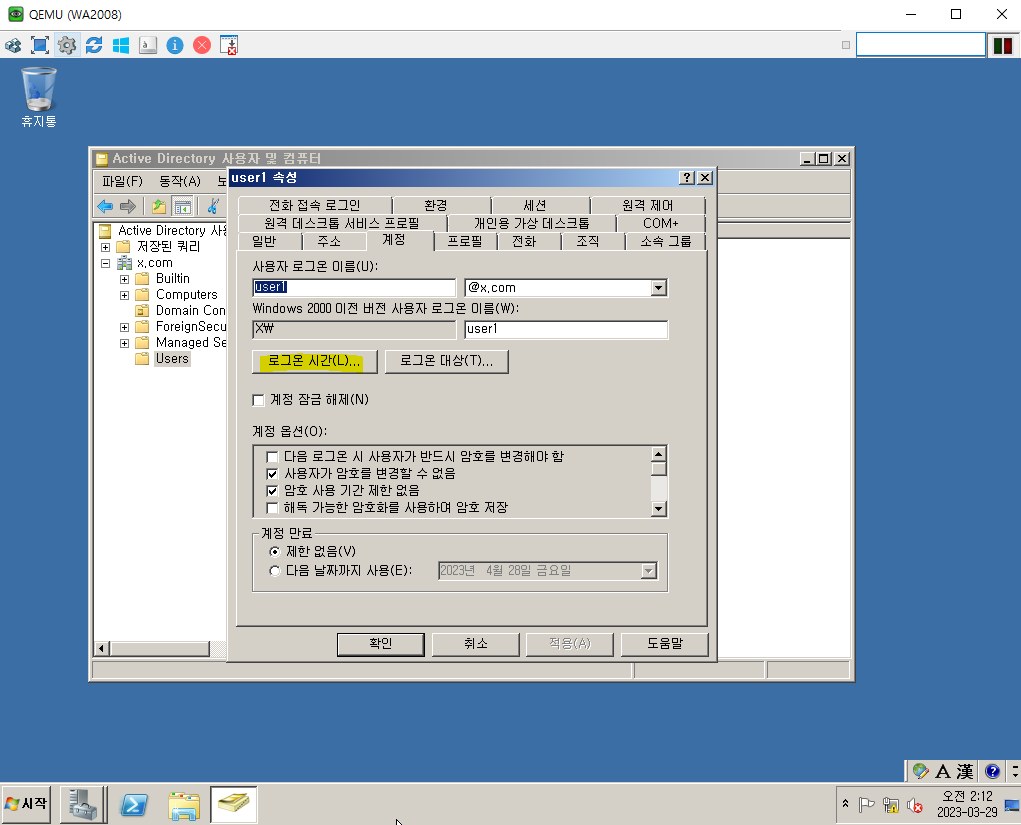Uncheck '암호 사용 기간 제한 없음'
Screen dimensions: 1021x825
point(272,491)
